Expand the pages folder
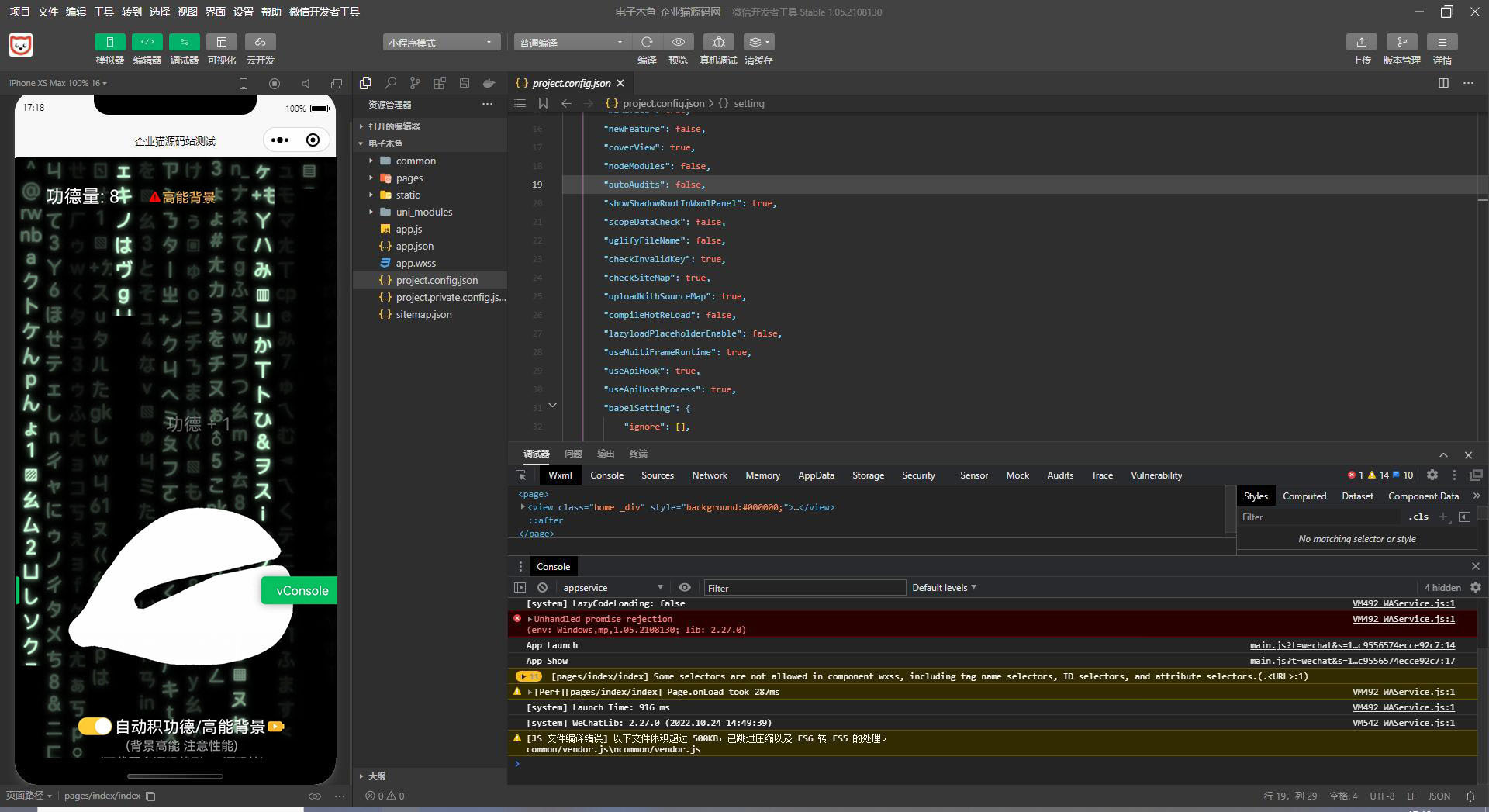The height and width of the screenshot is (812, 1489). 409,178
